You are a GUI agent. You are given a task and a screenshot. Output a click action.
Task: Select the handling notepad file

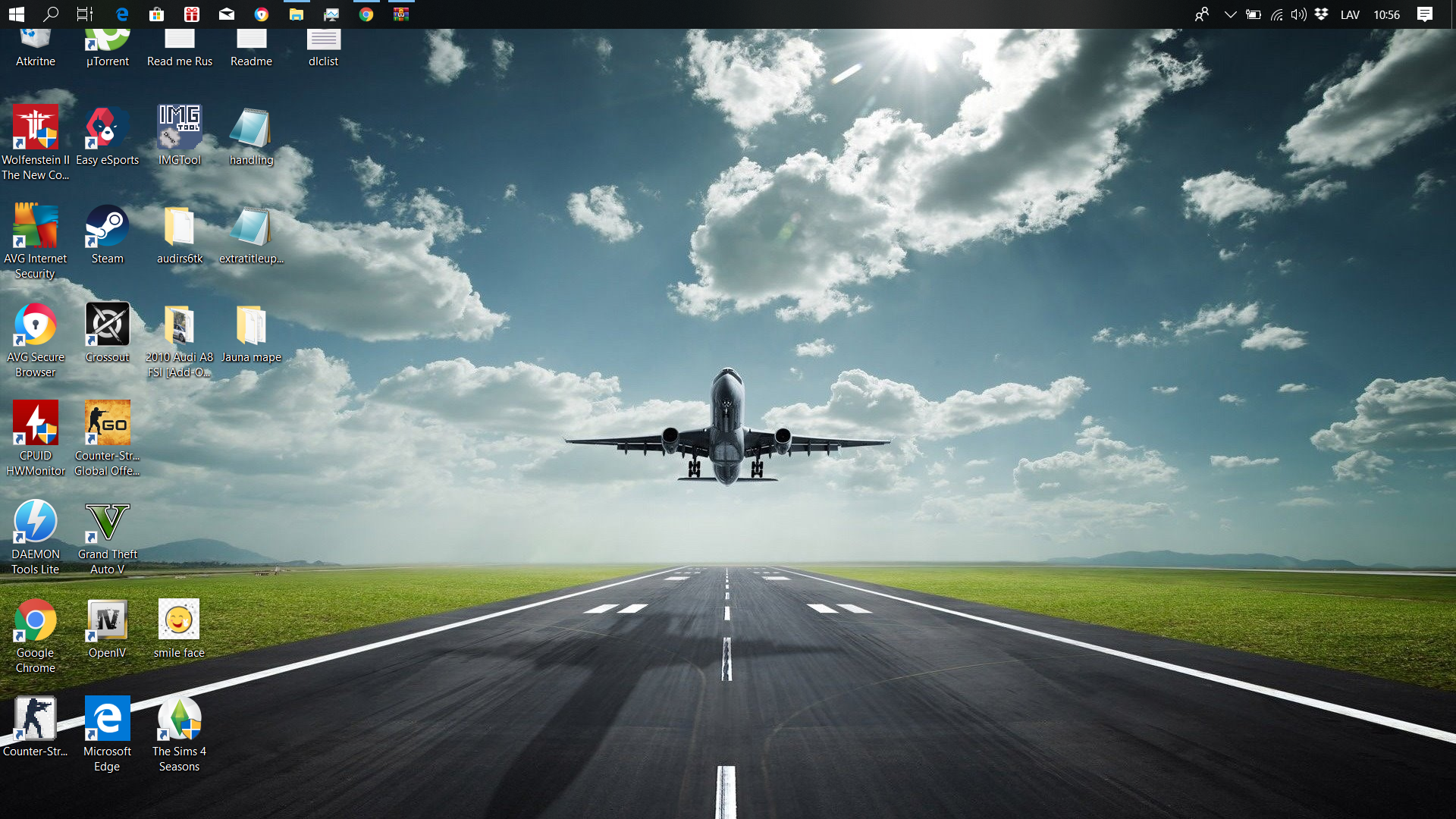point(251,135)
